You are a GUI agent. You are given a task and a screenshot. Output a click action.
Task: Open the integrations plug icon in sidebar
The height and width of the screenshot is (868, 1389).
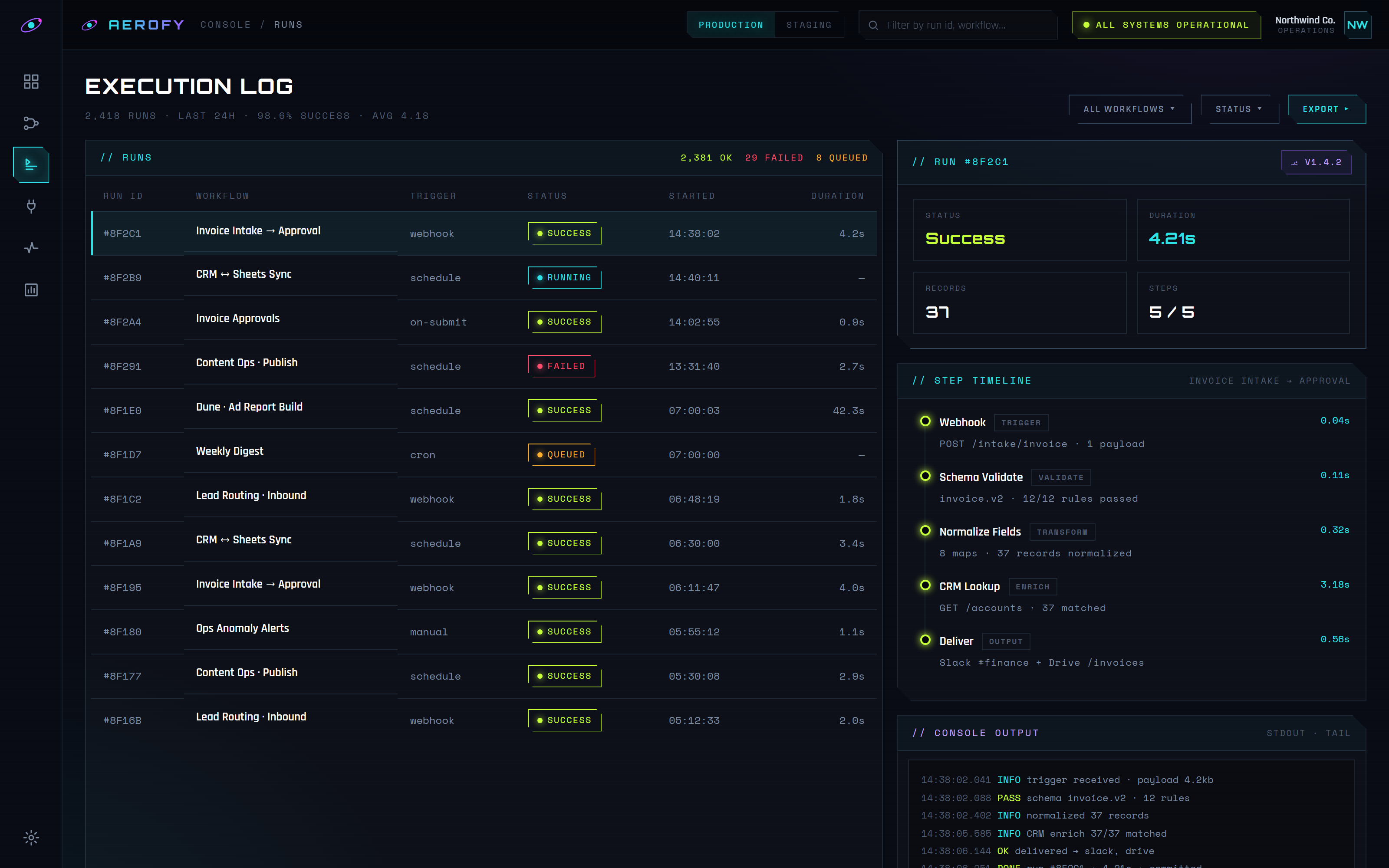point(31,206)
